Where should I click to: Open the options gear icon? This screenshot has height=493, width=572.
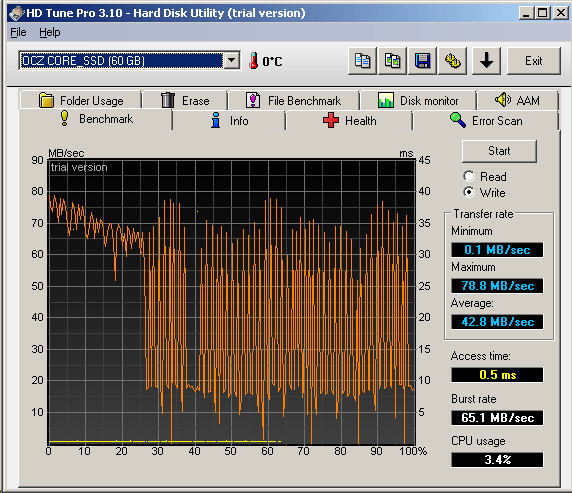pyautogui.click(x=452, y=61)
